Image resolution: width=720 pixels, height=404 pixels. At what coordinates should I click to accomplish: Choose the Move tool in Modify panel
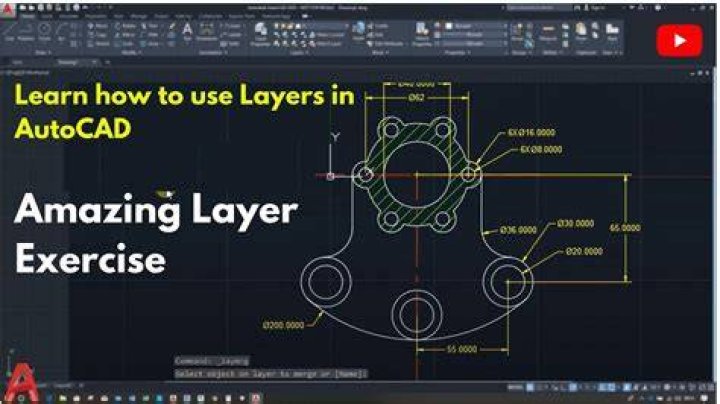pos(98,26)
